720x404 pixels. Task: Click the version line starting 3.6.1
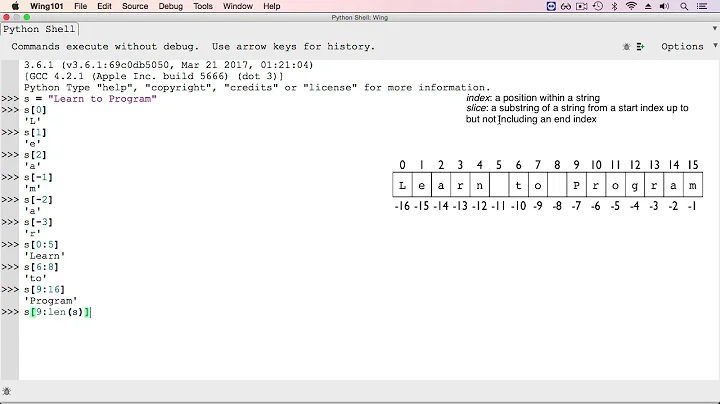click(x=169, y=65)
